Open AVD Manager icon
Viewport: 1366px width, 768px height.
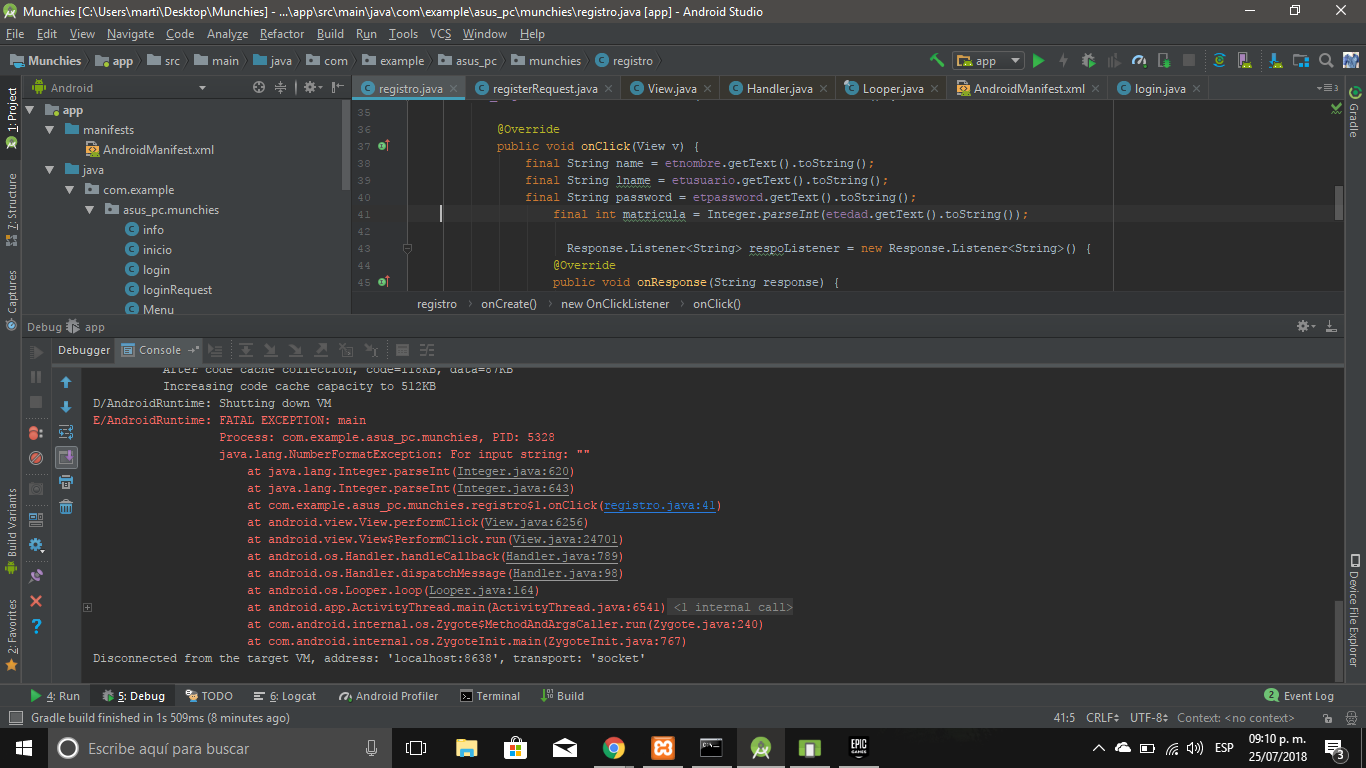coord(1246,60)
